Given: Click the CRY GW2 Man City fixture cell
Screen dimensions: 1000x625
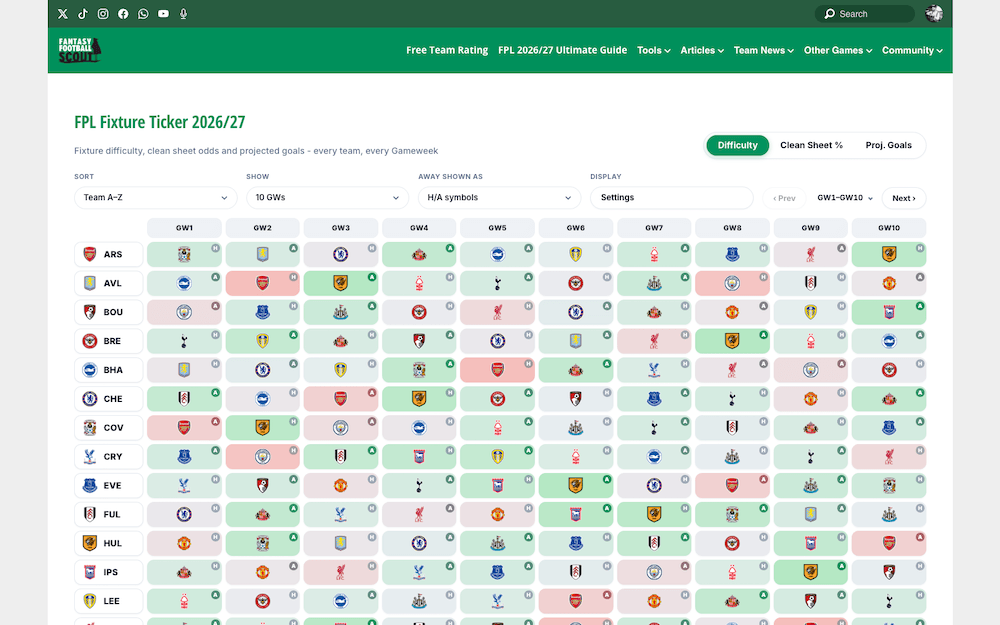Looking at the screenshot, I should click(263, 457).
